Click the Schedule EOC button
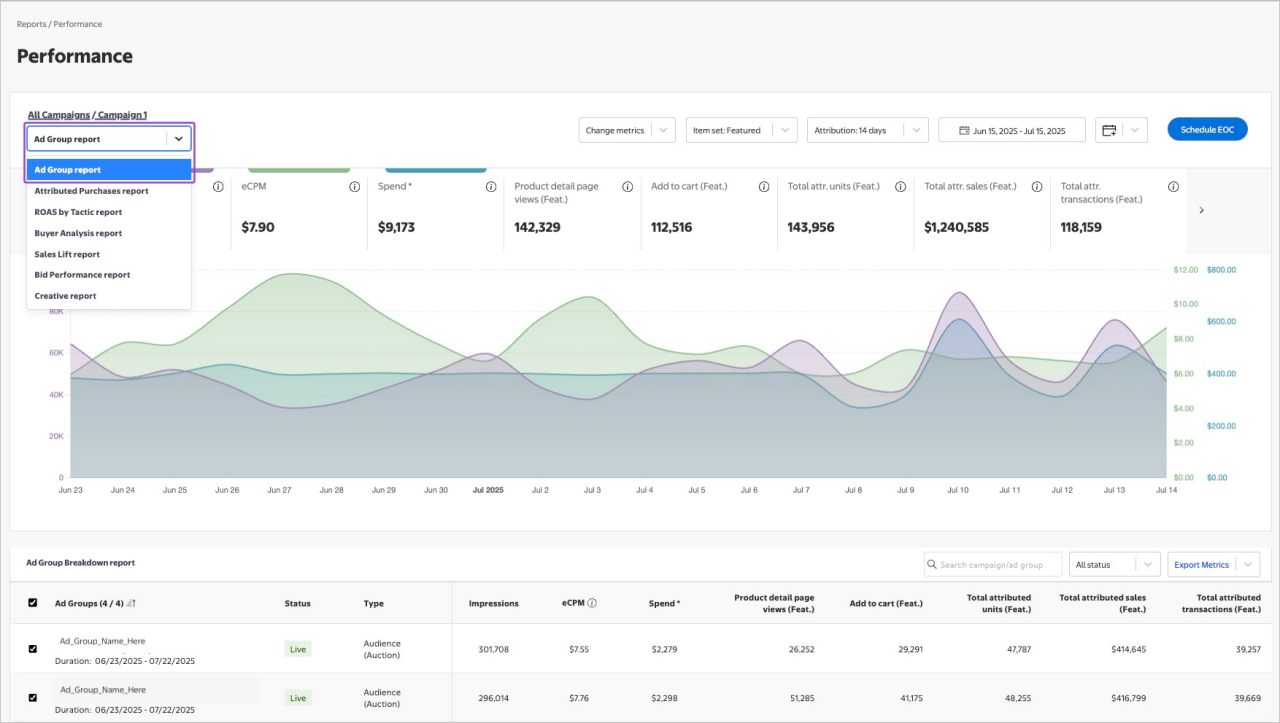The width and height of the screenshot is (1280, 723). coord(1207,130)
